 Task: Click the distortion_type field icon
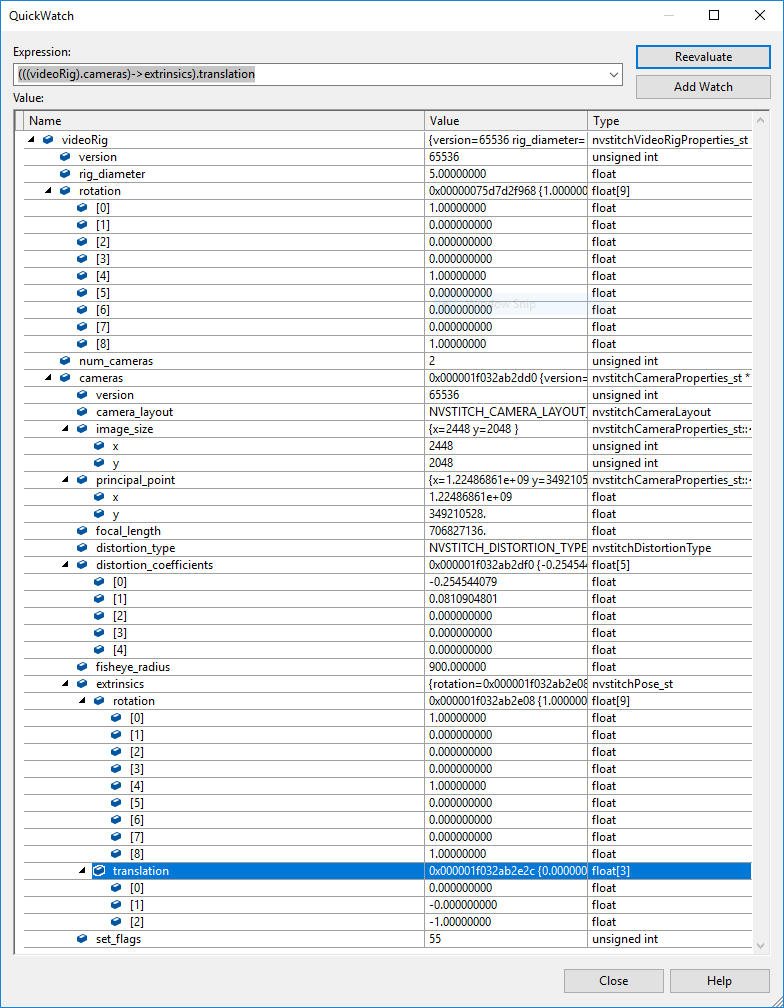click(x=82, y=548)
